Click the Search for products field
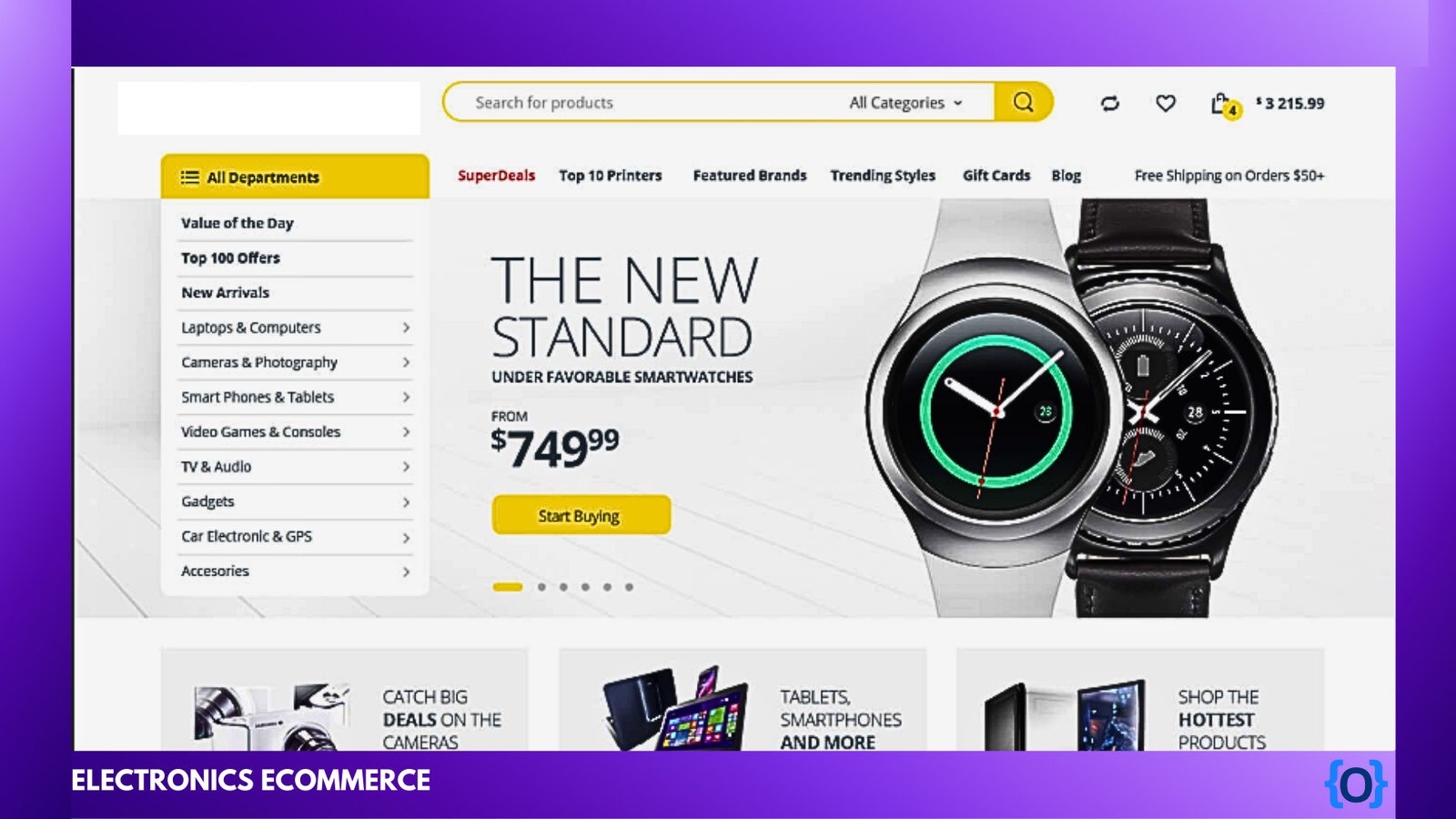The width and height of the screenshot is (1456, 819). coord(646,102)
